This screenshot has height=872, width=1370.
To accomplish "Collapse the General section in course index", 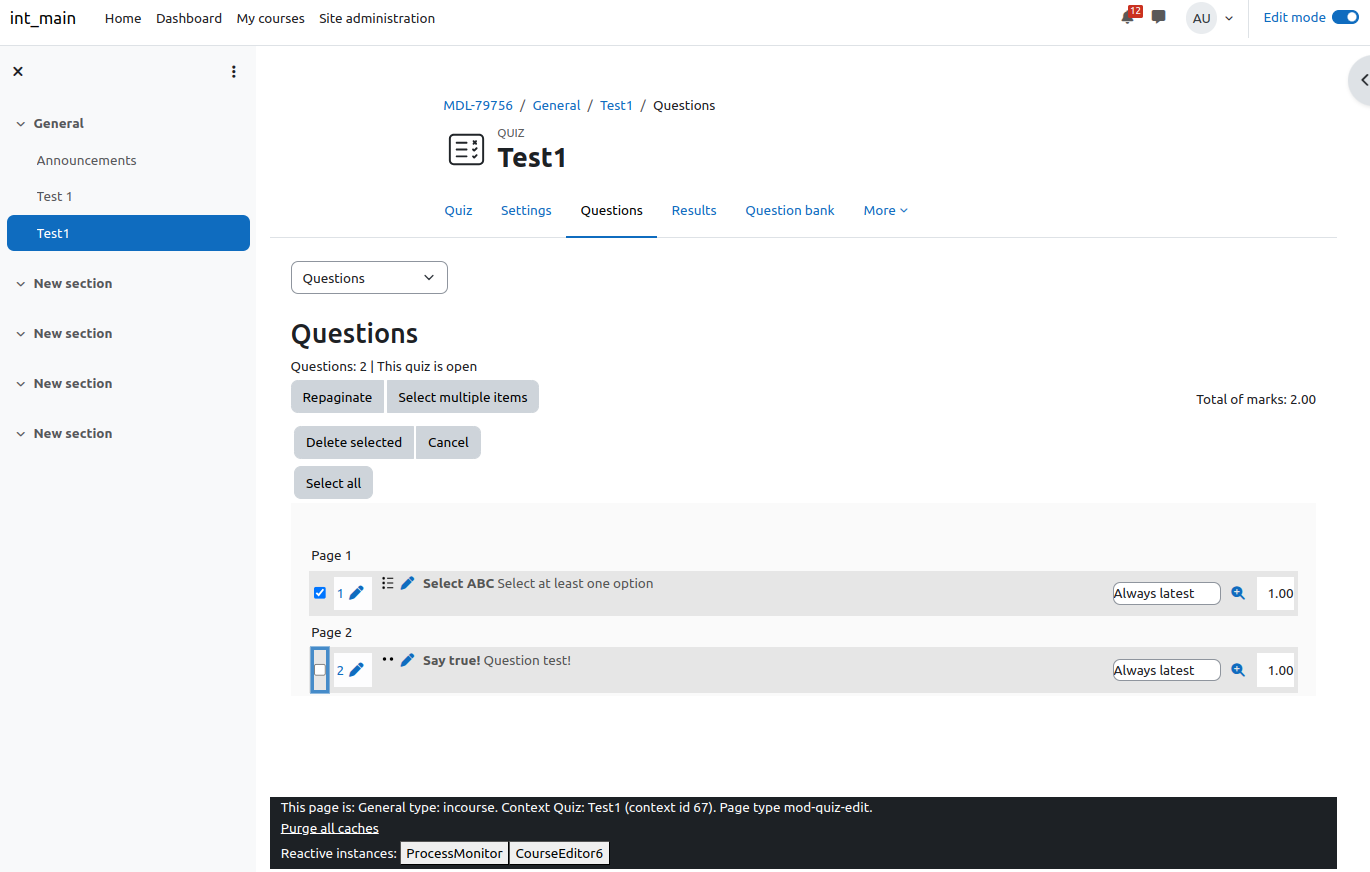I will pos(20,124).
